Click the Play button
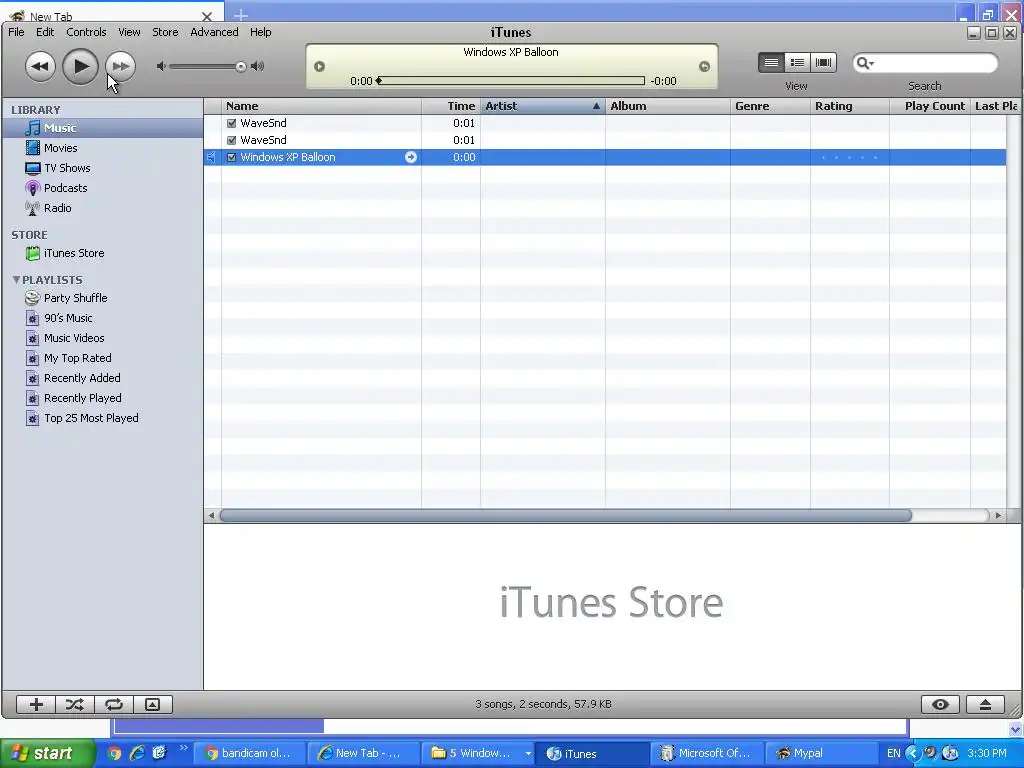This screenshot has height=768, width=1024. click(x=80, y=66)
